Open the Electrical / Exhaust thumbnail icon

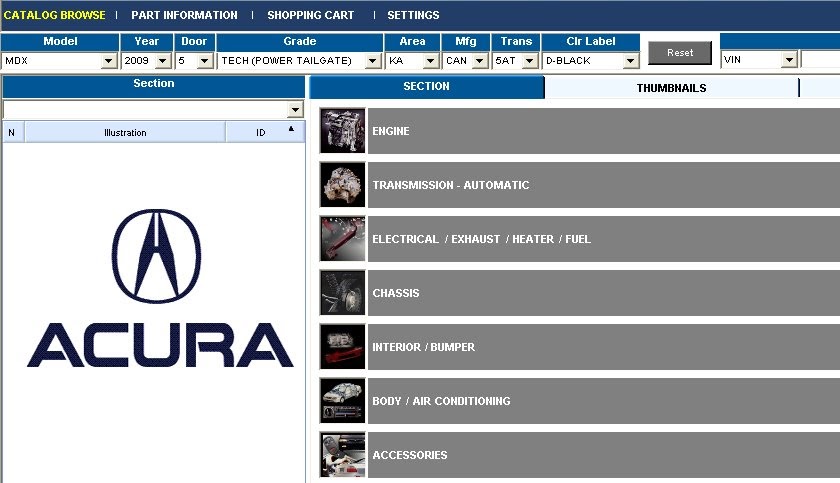[342, 239]
